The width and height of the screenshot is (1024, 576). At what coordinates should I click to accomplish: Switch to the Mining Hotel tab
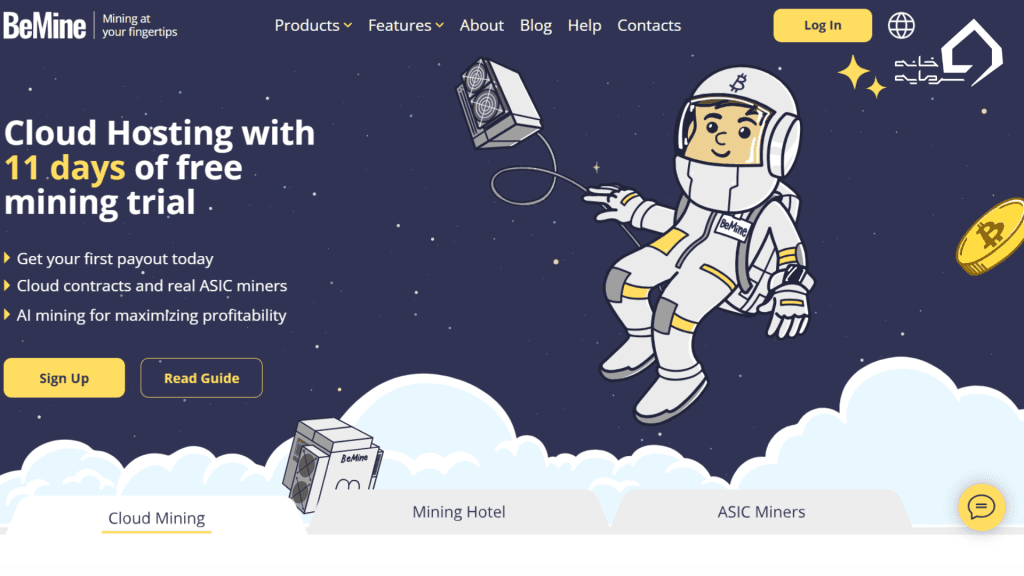[x=458, y=512]
